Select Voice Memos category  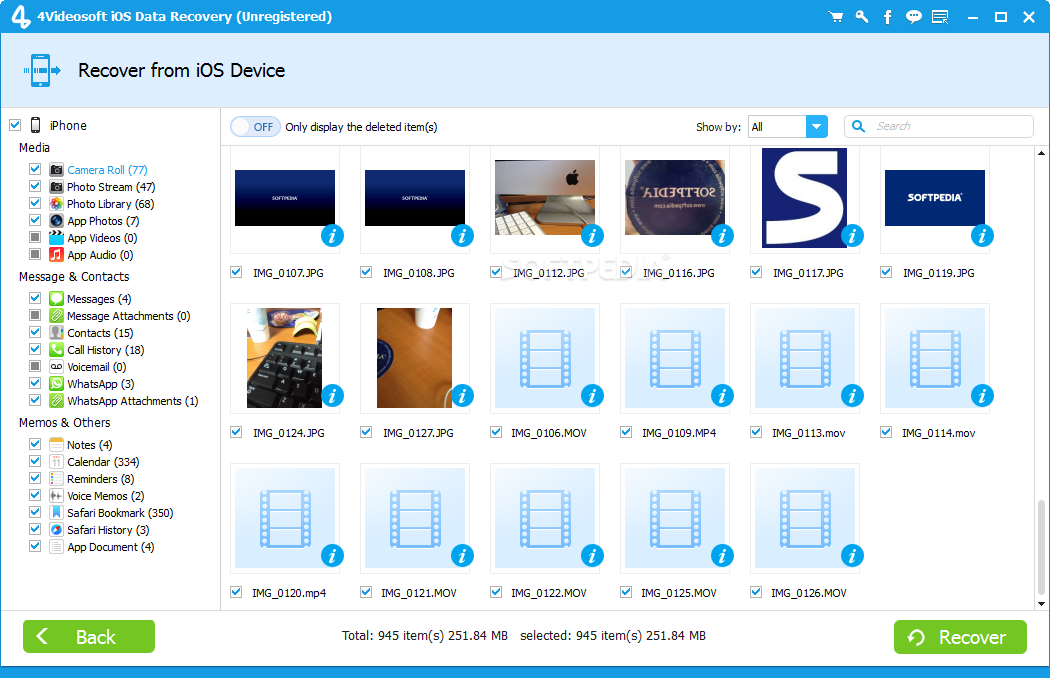[x=105, y=496]
